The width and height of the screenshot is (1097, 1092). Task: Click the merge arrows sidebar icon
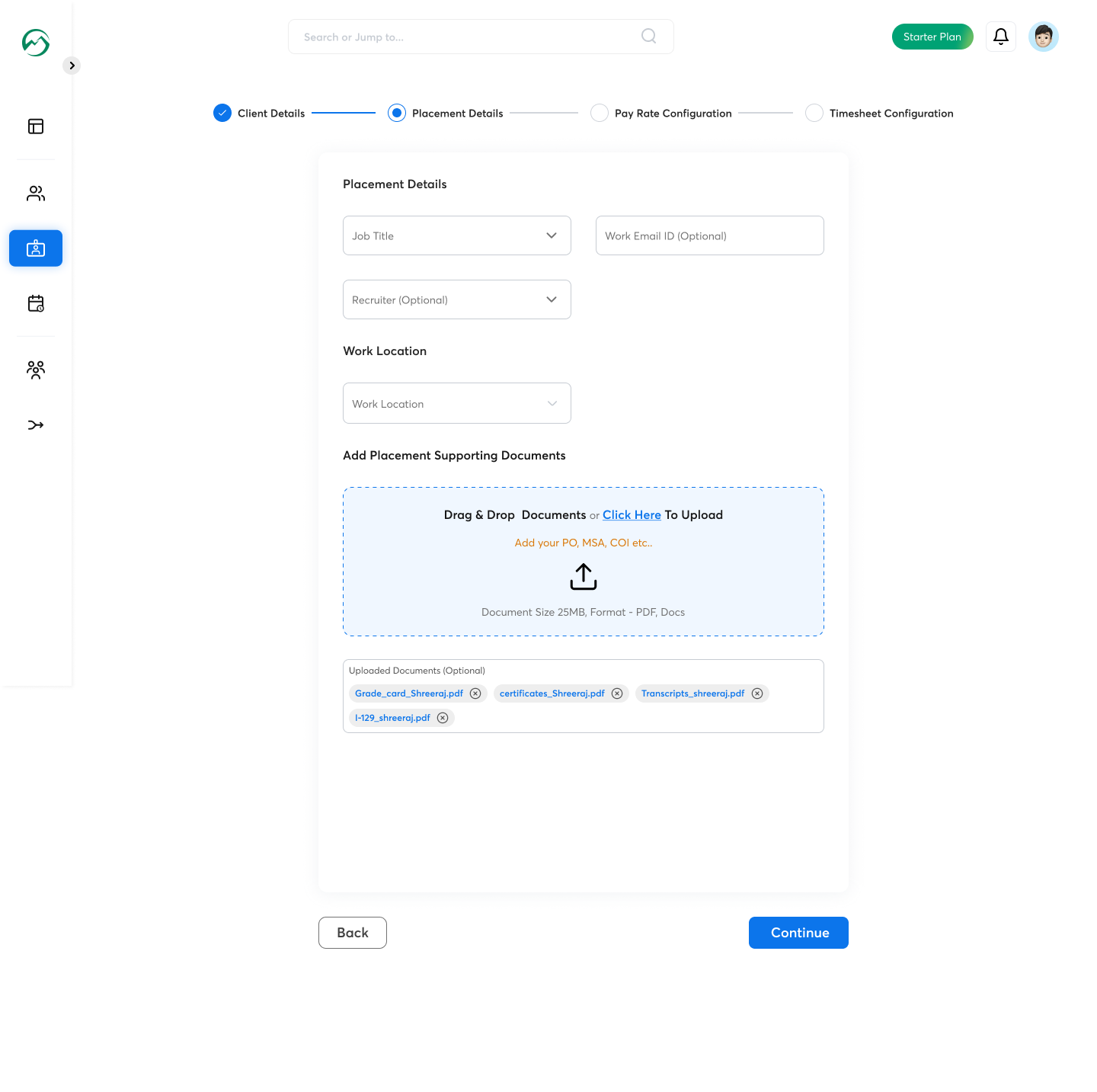(36, 425)
